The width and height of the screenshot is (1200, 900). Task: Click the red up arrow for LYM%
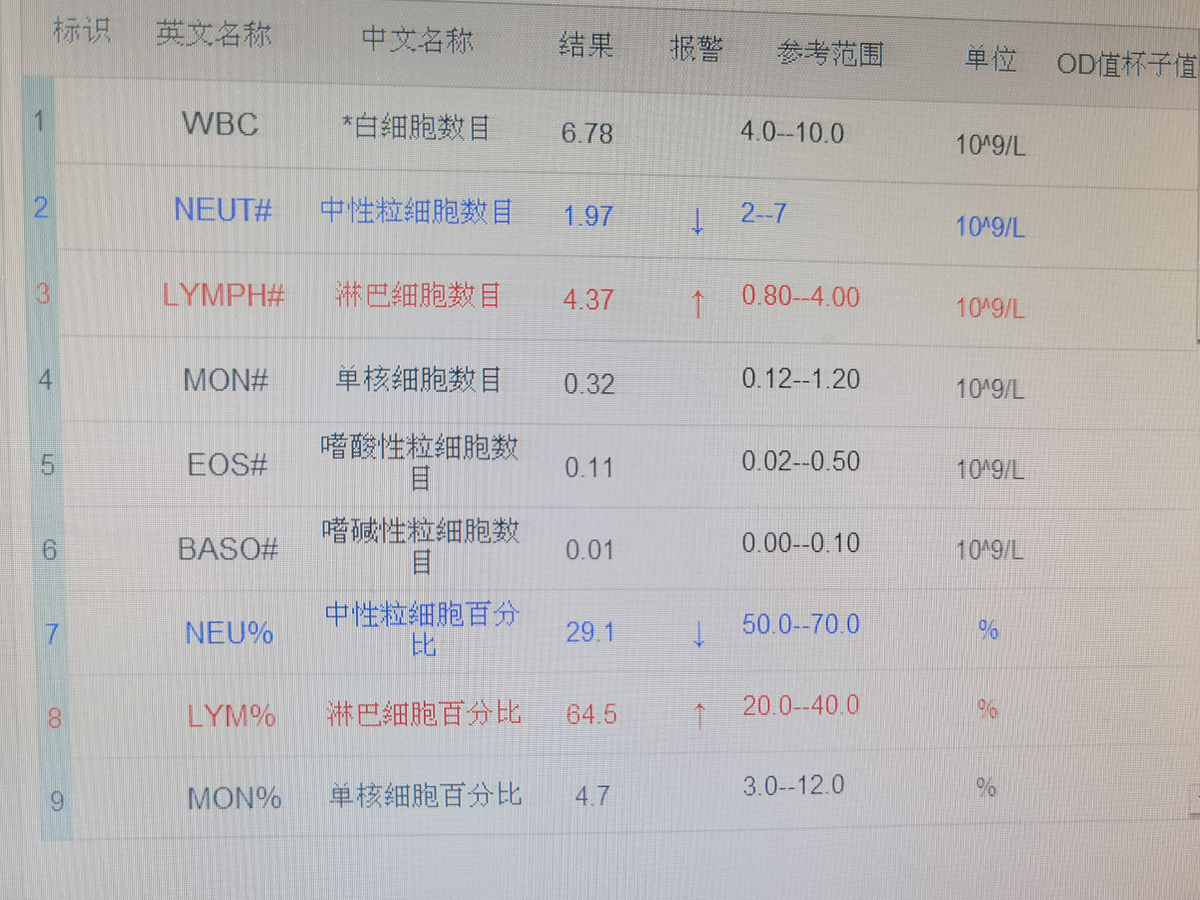coord(700,715)
